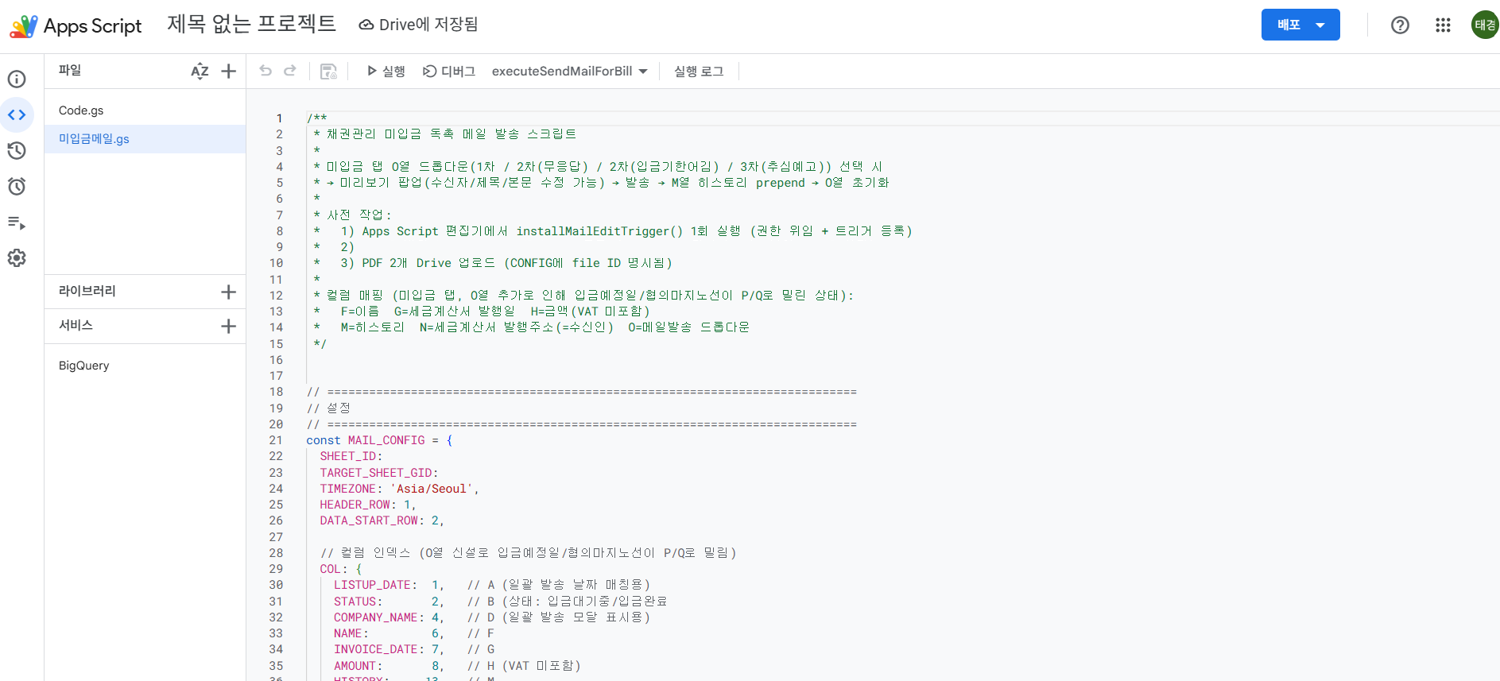Open the blue 배포 deploy dropdown
The height and width of the screenshot is (681, 1500).
coord(1300,25)
